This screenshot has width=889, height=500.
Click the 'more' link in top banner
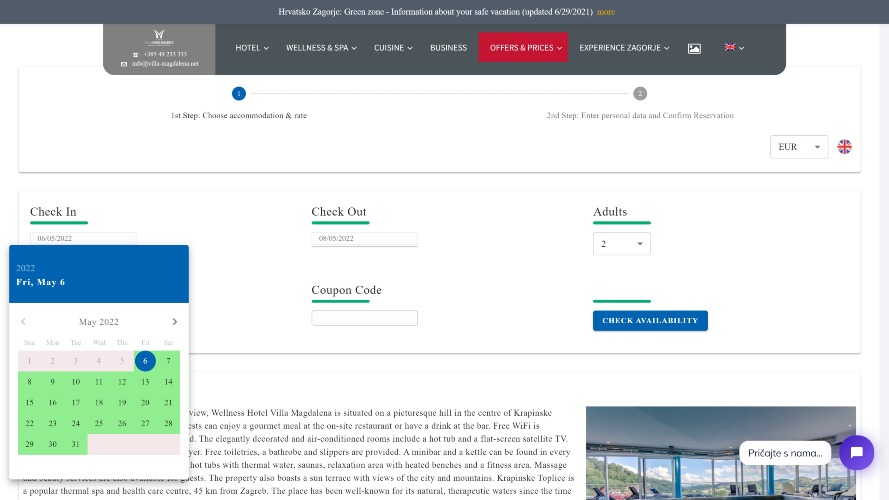[606, 12]
